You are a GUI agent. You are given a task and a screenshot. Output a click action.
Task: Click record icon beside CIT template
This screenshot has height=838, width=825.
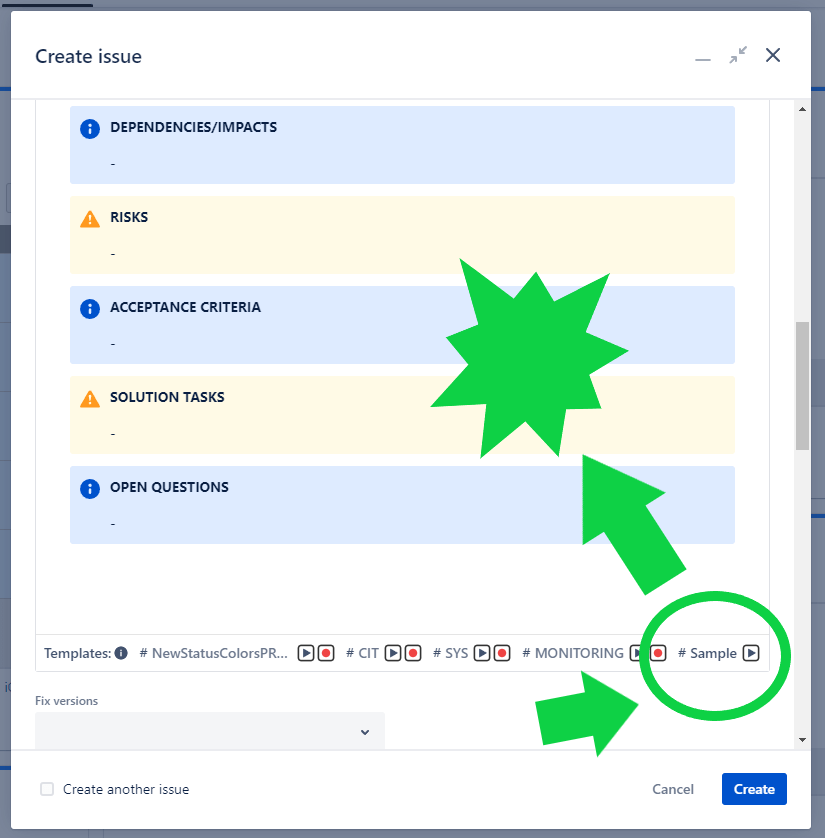[413, 653]
